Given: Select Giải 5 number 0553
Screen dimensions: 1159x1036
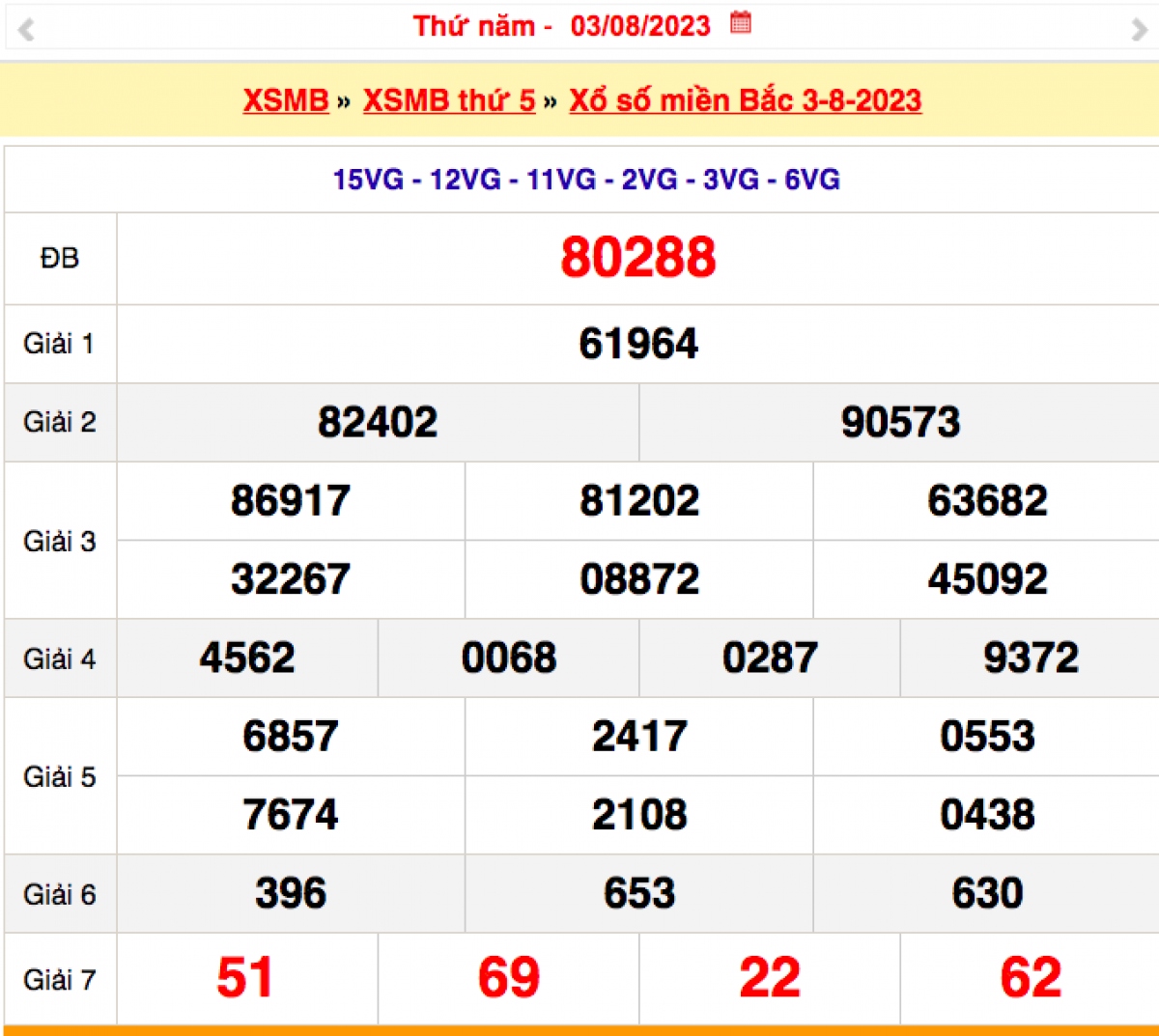Looking at the screenshot, I should 987,736.
